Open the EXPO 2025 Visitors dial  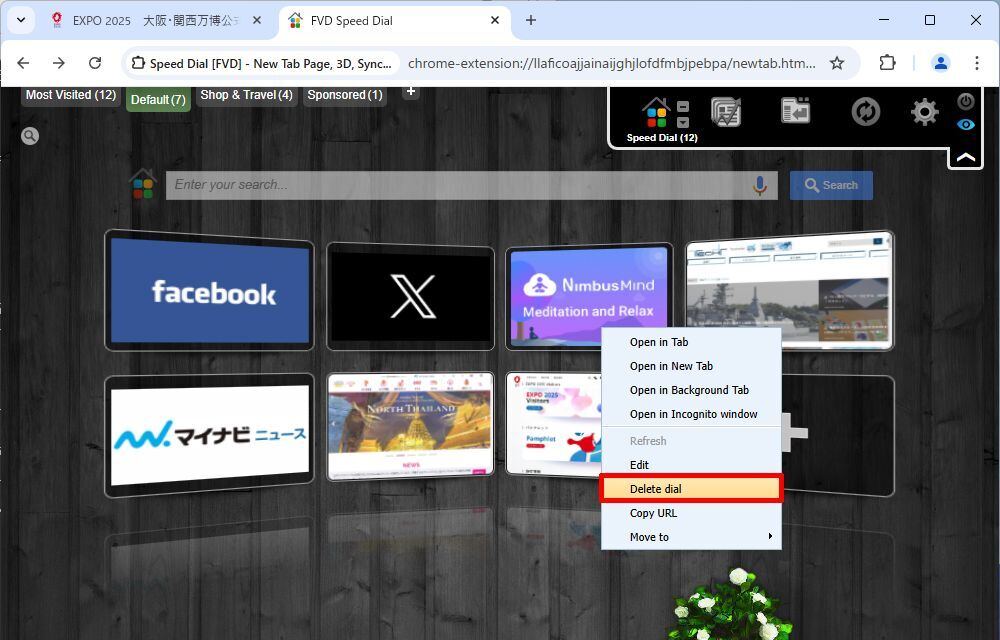pyautogui.click(x=554, y=424)
